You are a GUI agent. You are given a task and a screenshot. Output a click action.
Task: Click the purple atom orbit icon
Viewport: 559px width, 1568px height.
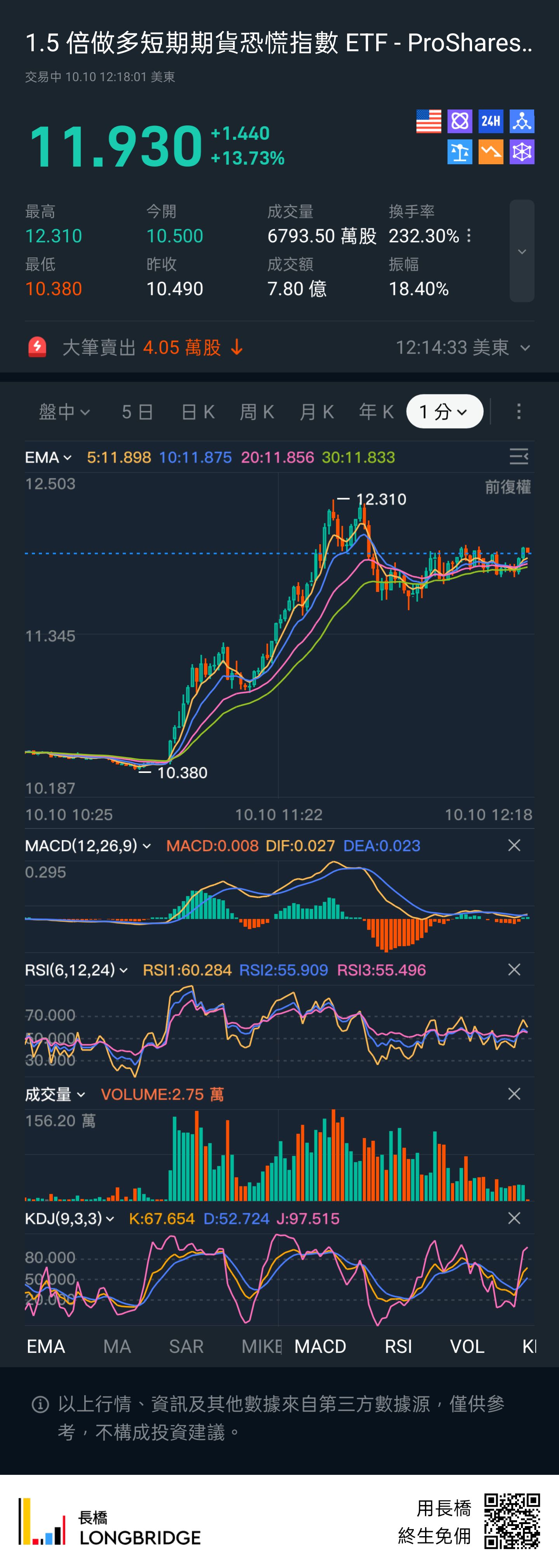coord(459,121)
